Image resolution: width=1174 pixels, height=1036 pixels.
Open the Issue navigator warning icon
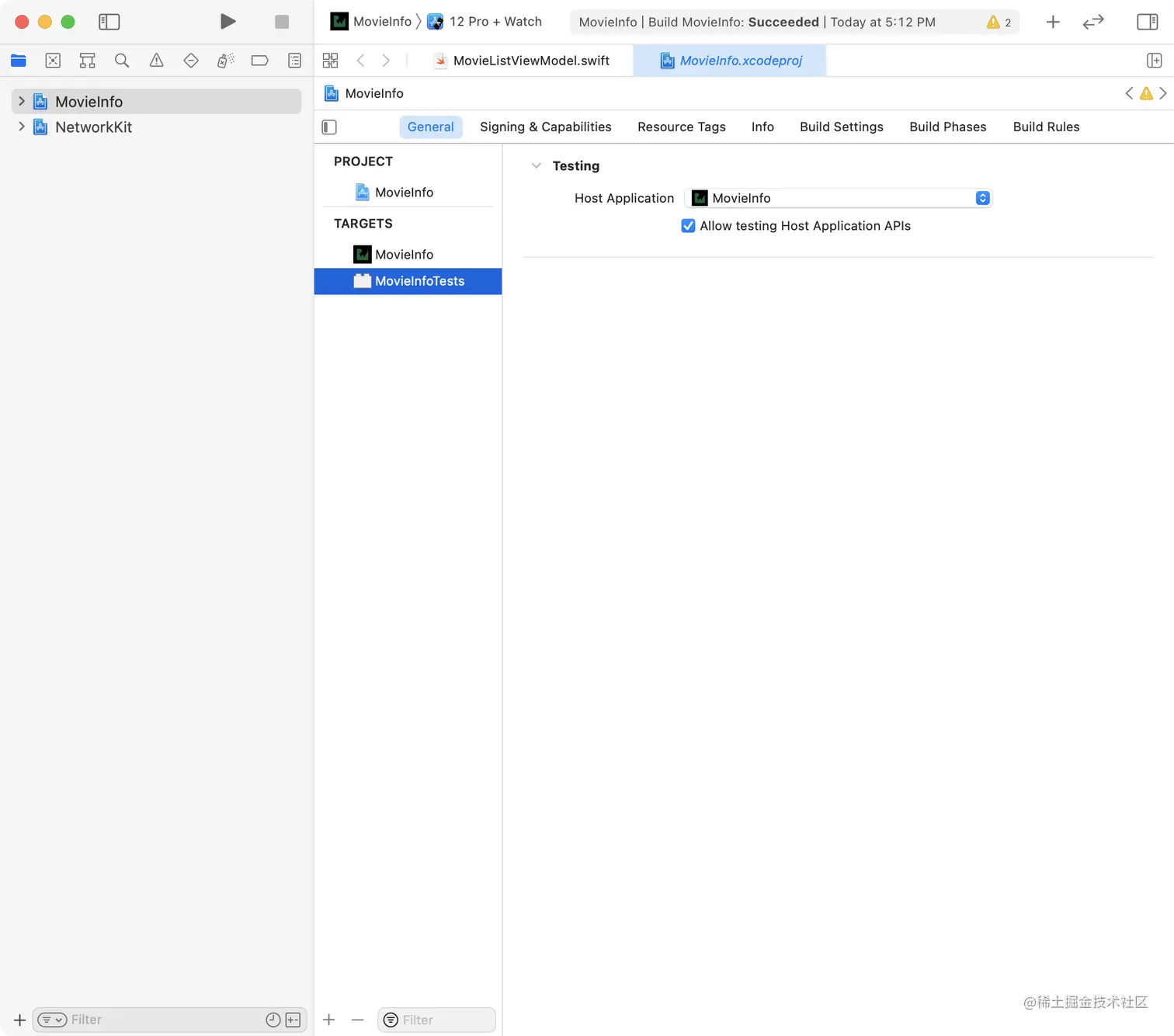point(157,61)
